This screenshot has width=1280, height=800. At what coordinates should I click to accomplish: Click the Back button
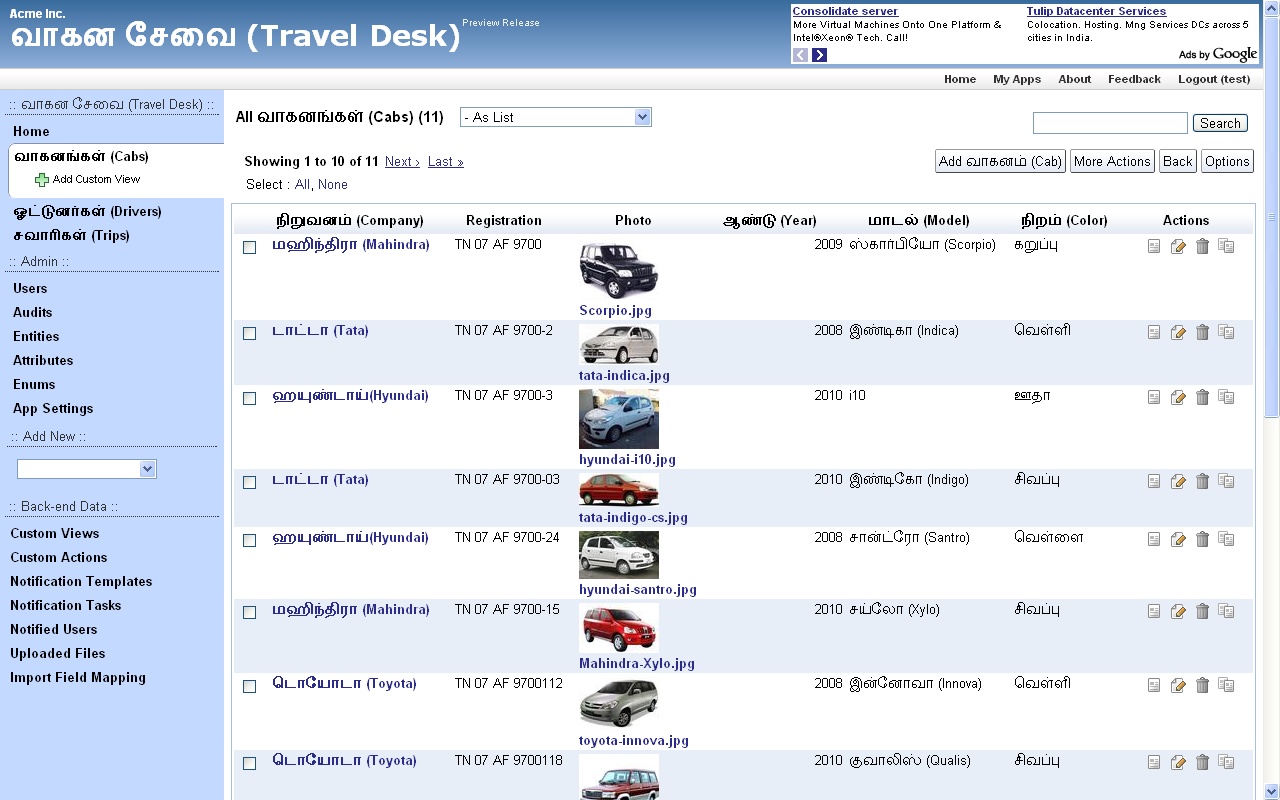(1178, 161)
